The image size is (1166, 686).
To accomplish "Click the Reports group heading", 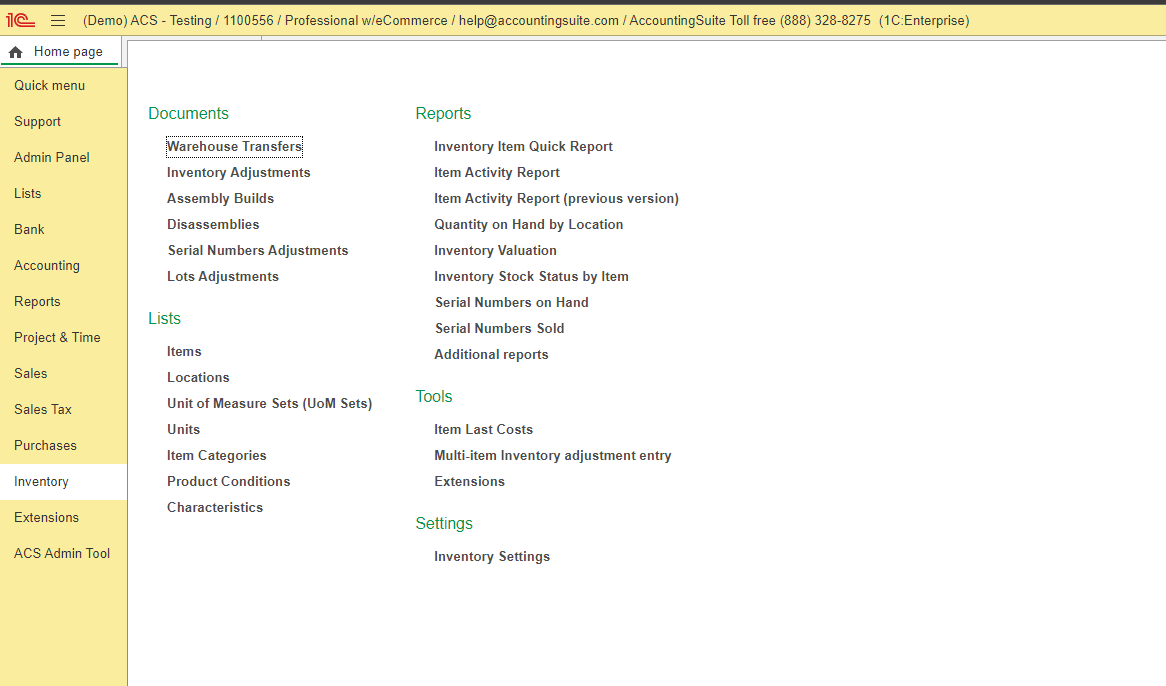I will click(443, 114).
